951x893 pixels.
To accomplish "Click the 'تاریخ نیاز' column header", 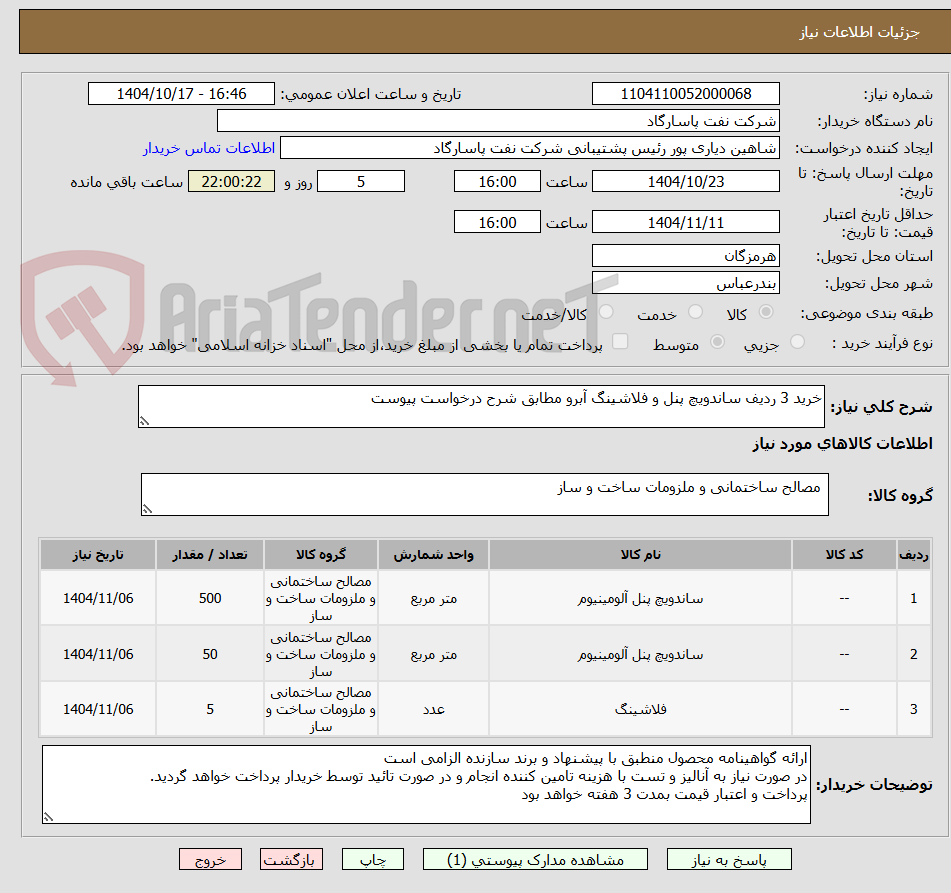I will click(x=98, y=554).
